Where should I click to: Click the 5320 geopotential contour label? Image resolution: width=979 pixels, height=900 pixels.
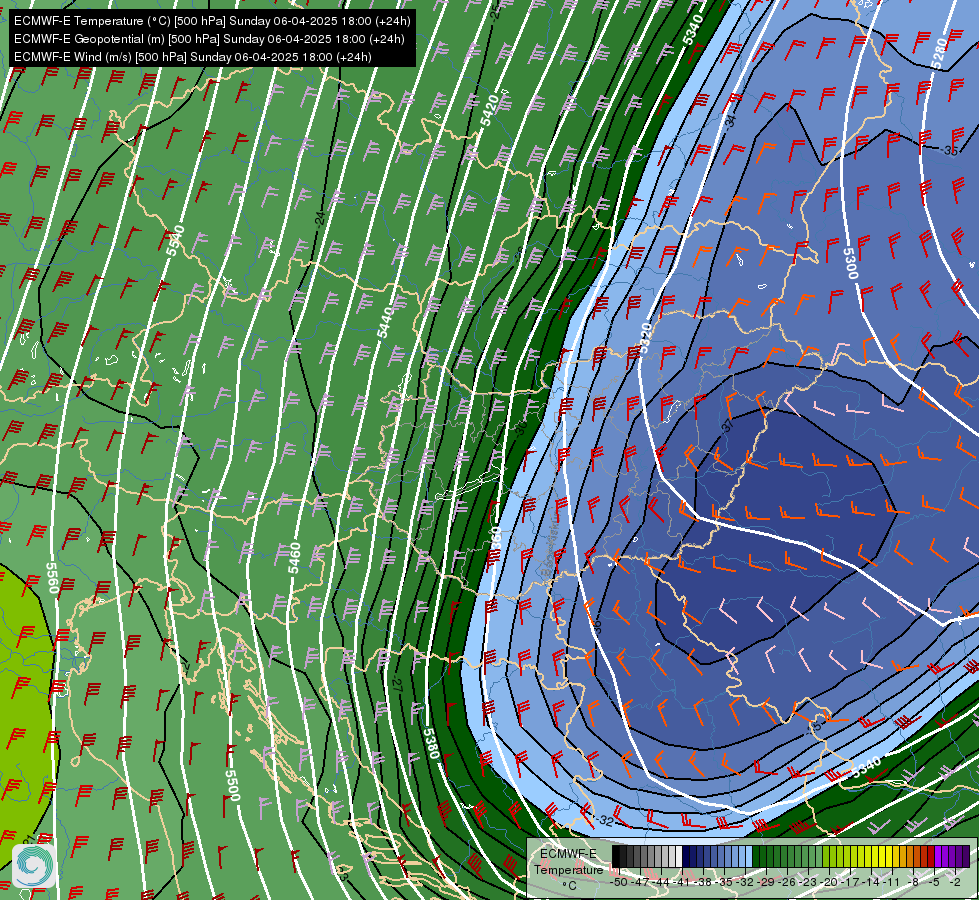click(646, 338)
